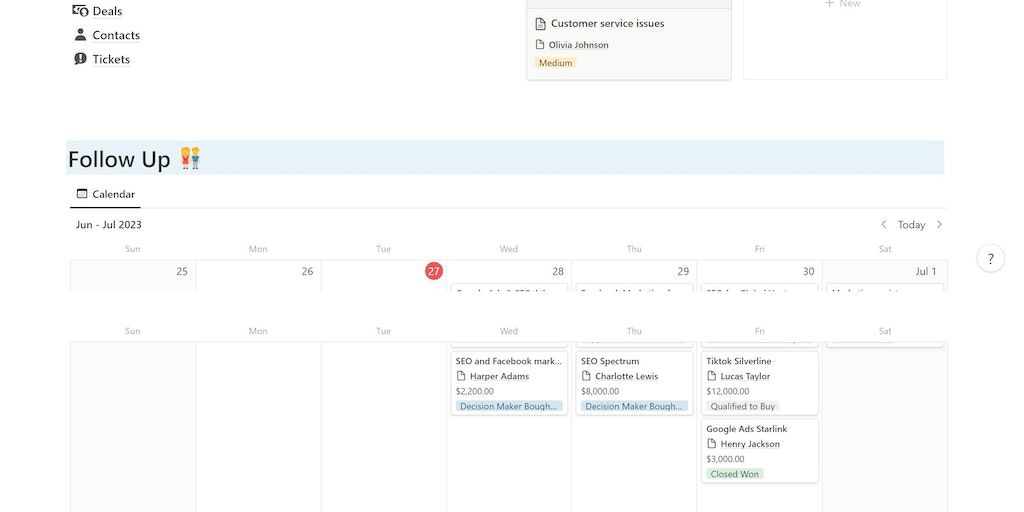Select the Medium priority tag
The image size is (1024, 512).
point(556,63)
